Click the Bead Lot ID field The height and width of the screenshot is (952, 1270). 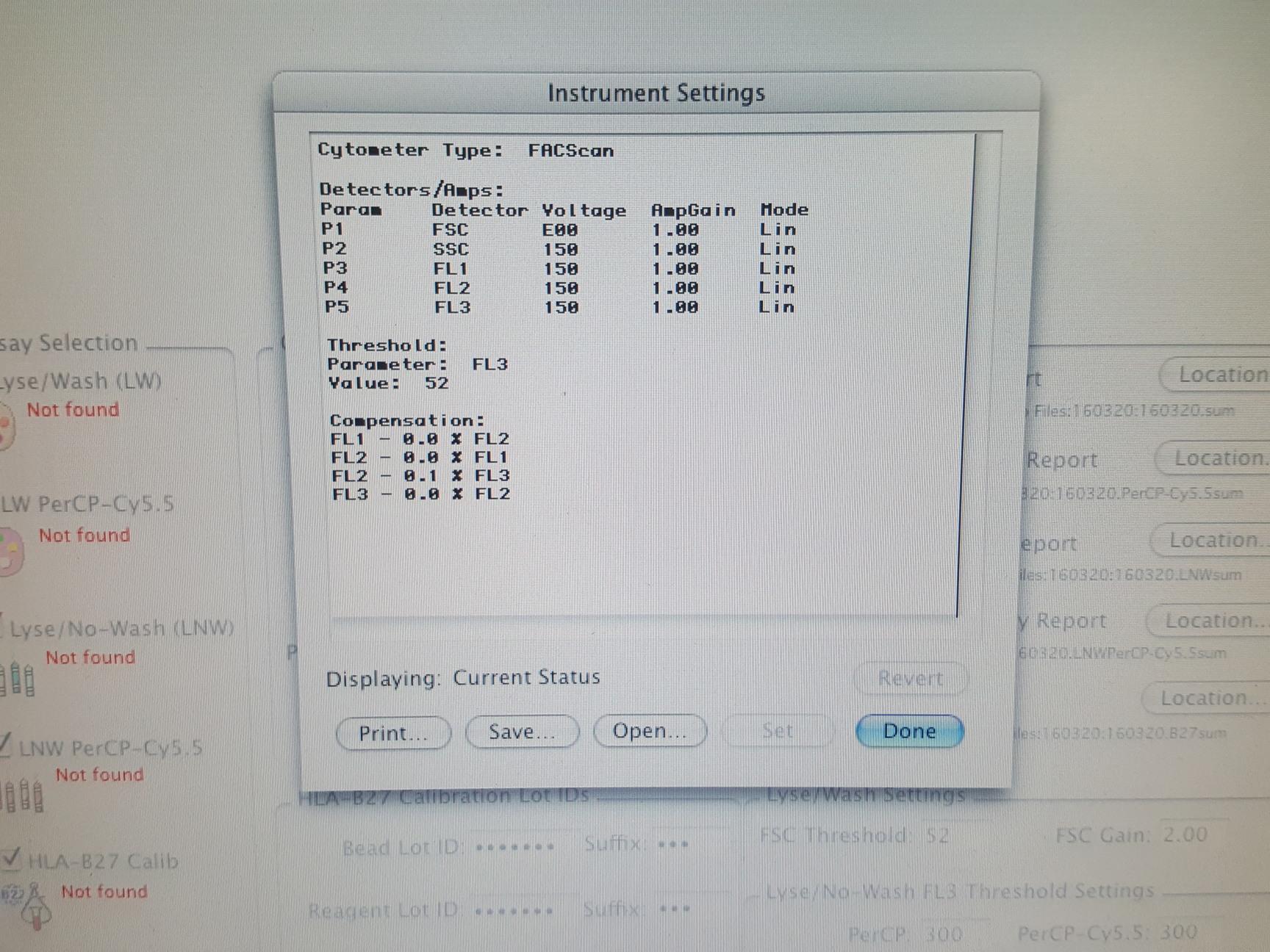(x=515, y=846)
